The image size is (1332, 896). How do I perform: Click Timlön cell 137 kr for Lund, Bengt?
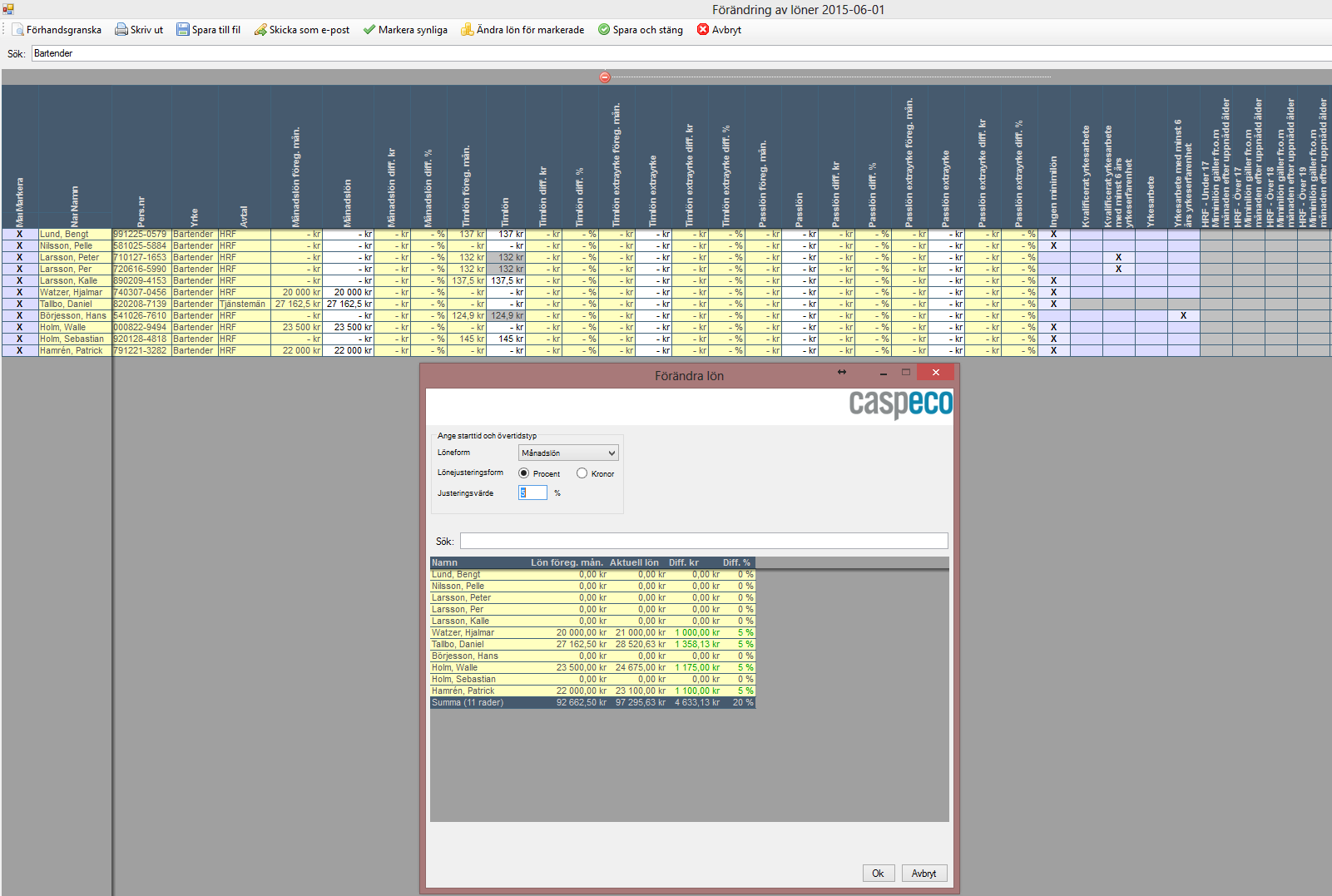point(506,235)
